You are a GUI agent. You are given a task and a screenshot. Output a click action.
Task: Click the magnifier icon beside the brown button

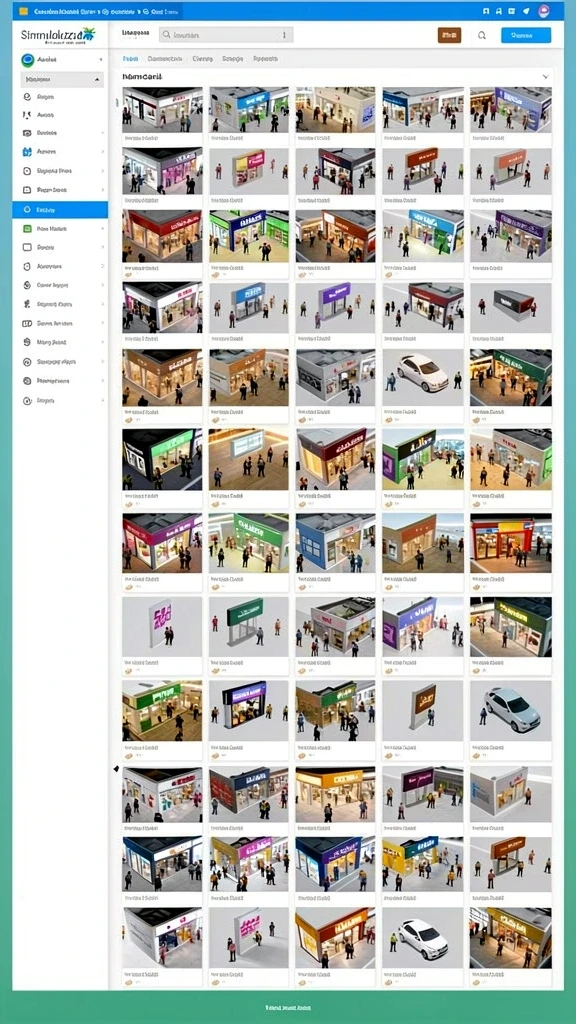482,35
